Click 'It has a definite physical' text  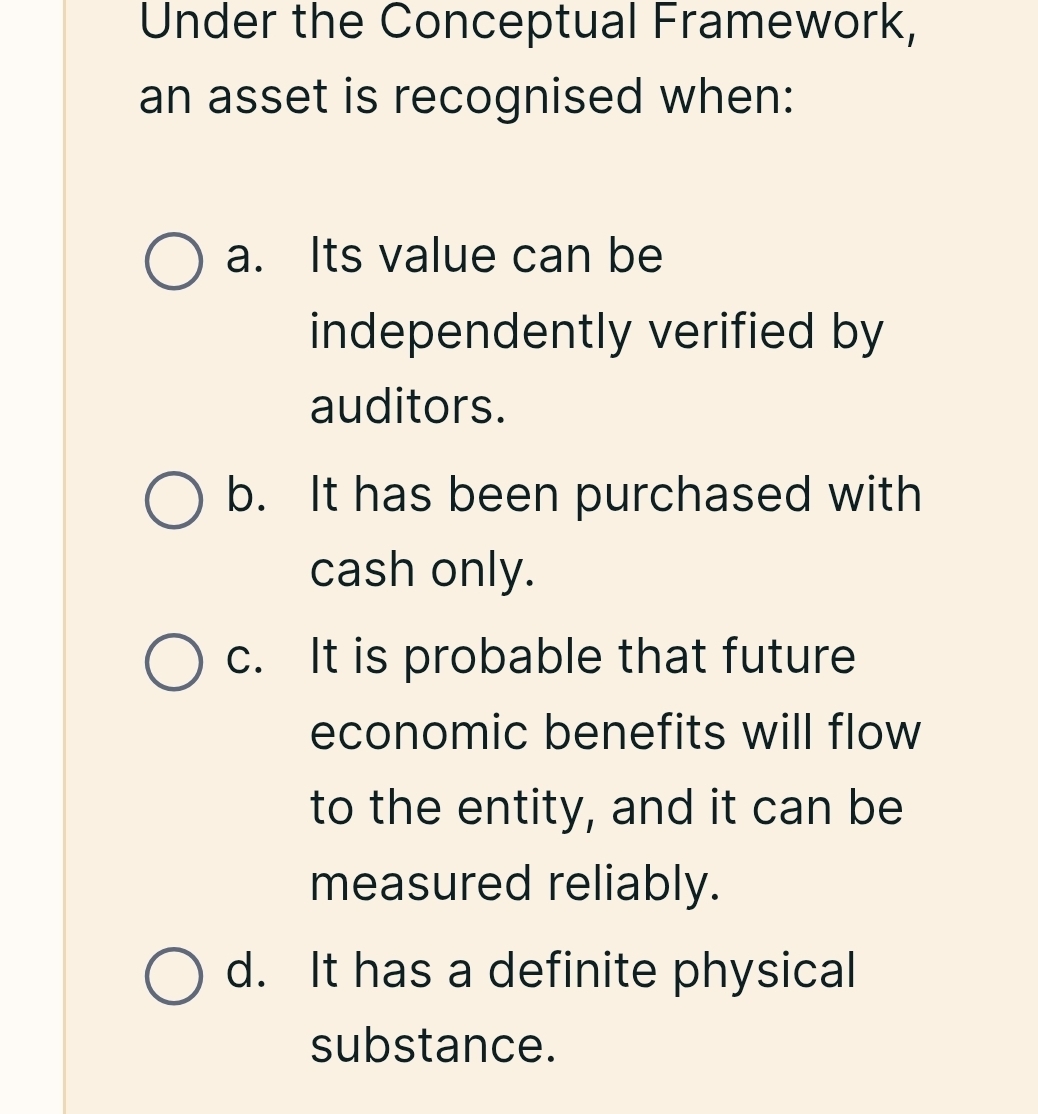point(583,970)
